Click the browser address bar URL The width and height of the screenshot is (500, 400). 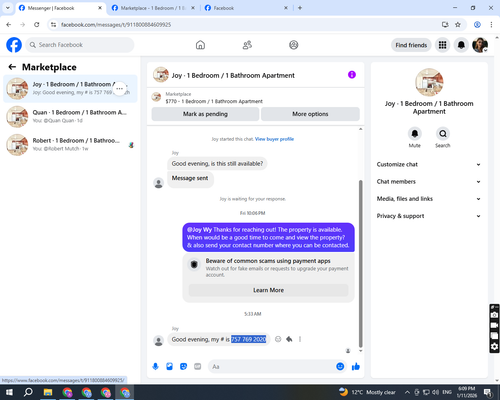pos(116,25)
